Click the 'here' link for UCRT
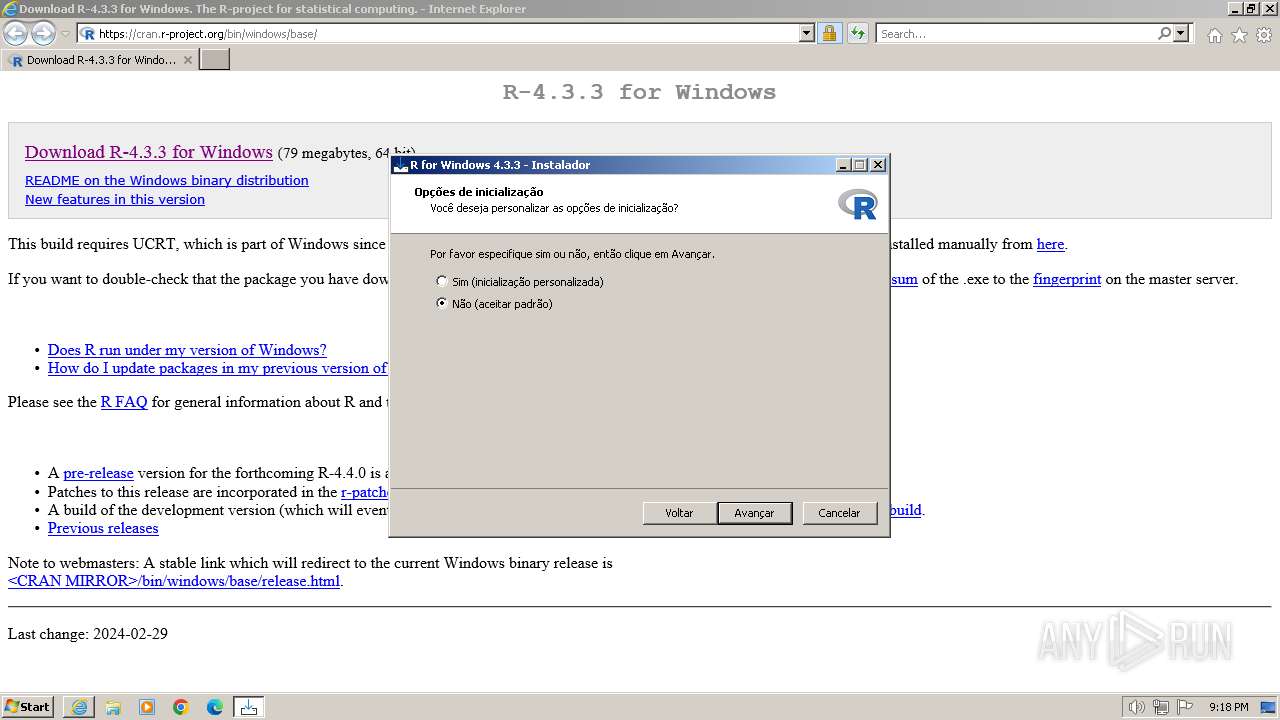This screenshot has width=1280, height=720. tap(1050, 244)
